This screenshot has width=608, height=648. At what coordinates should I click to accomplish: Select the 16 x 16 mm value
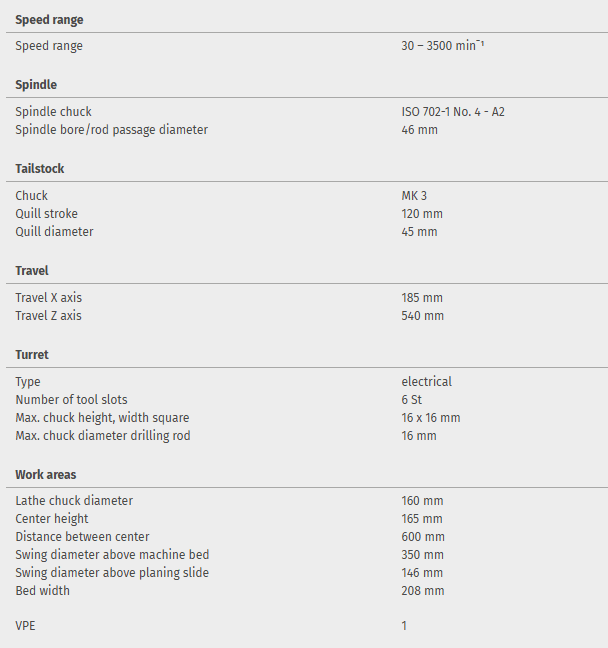tap(430, 418)
